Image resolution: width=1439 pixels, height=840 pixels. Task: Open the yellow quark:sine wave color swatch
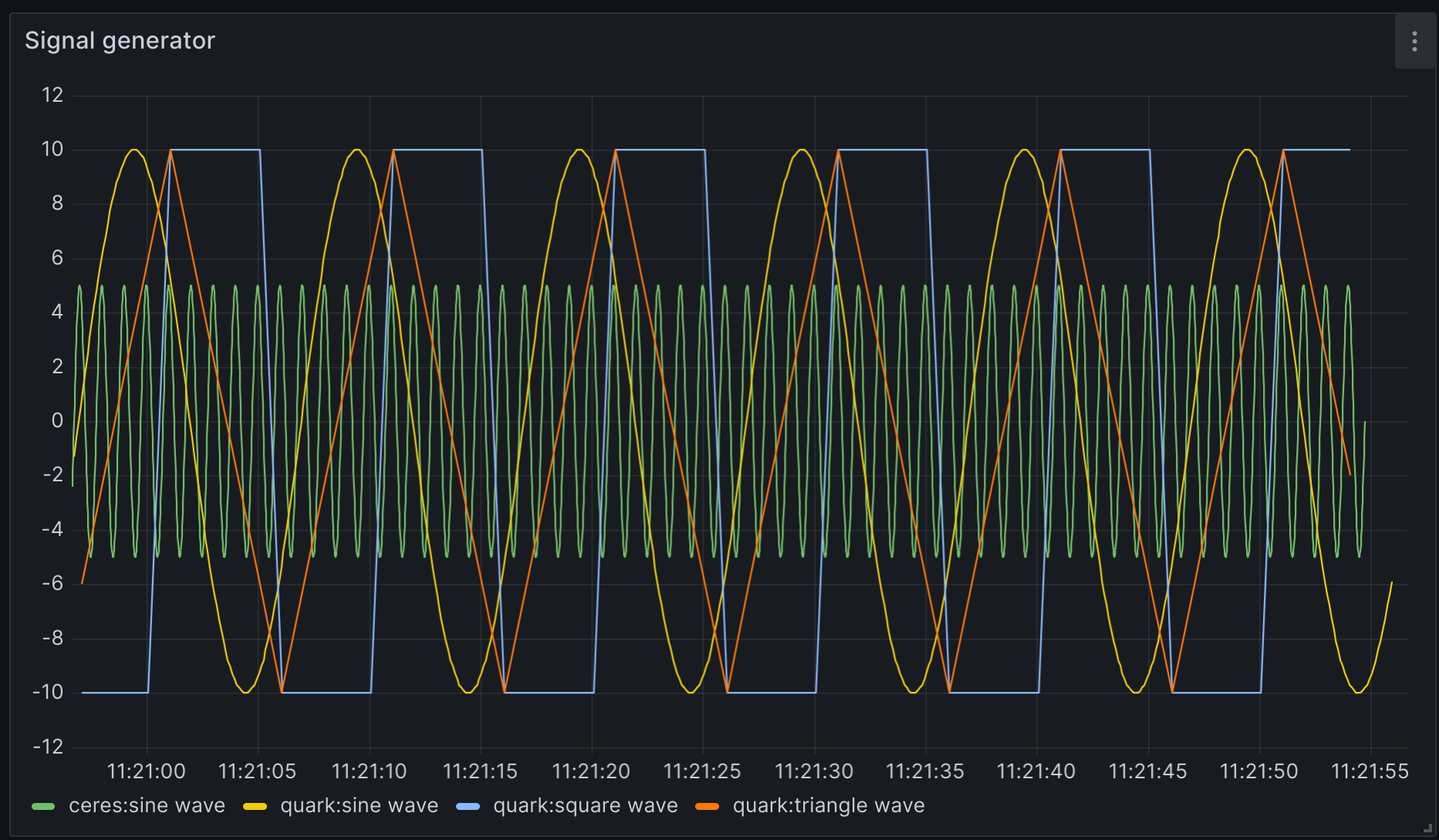[255, 807]
